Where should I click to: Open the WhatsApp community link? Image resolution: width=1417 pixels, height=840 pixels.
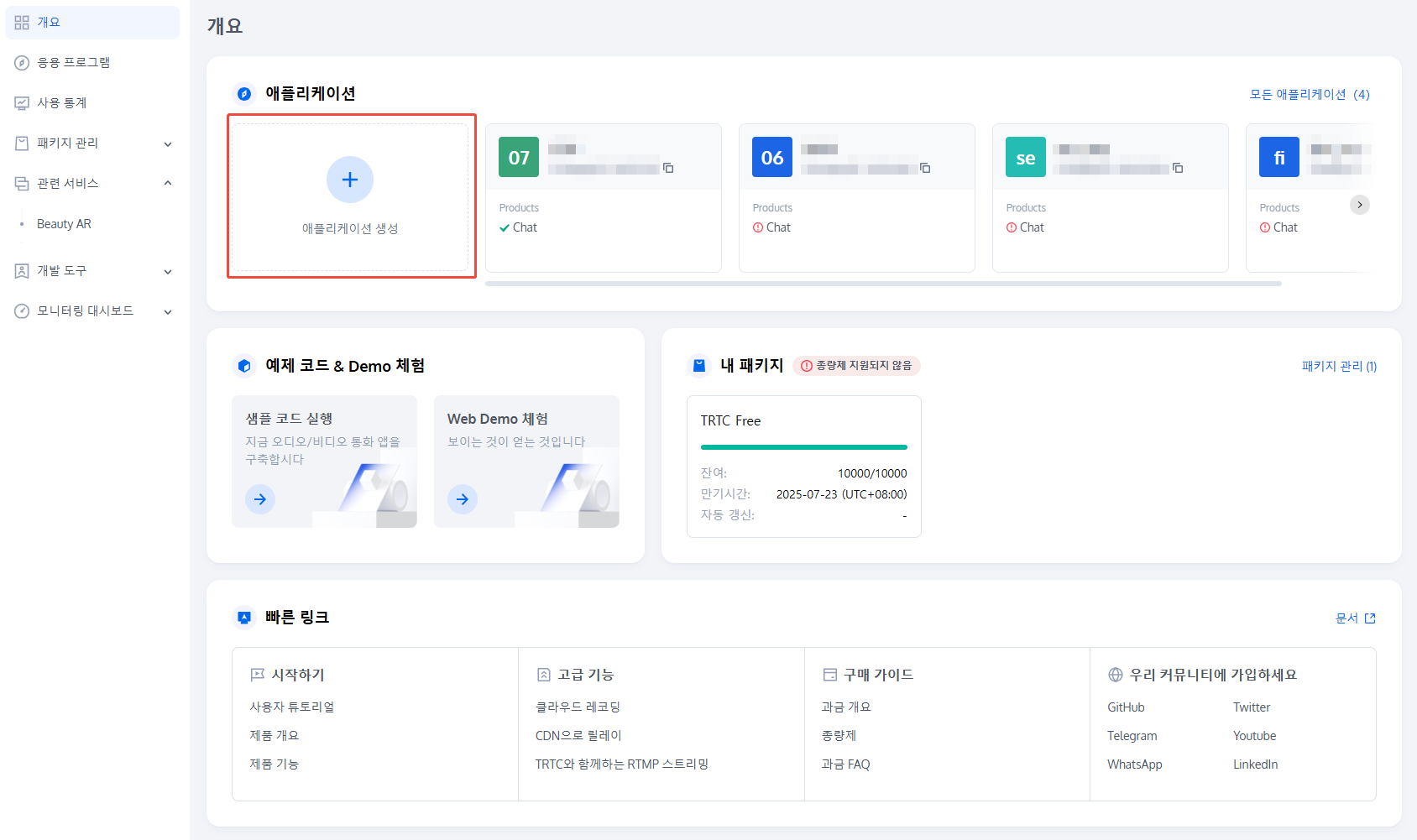click(1134, 764)
